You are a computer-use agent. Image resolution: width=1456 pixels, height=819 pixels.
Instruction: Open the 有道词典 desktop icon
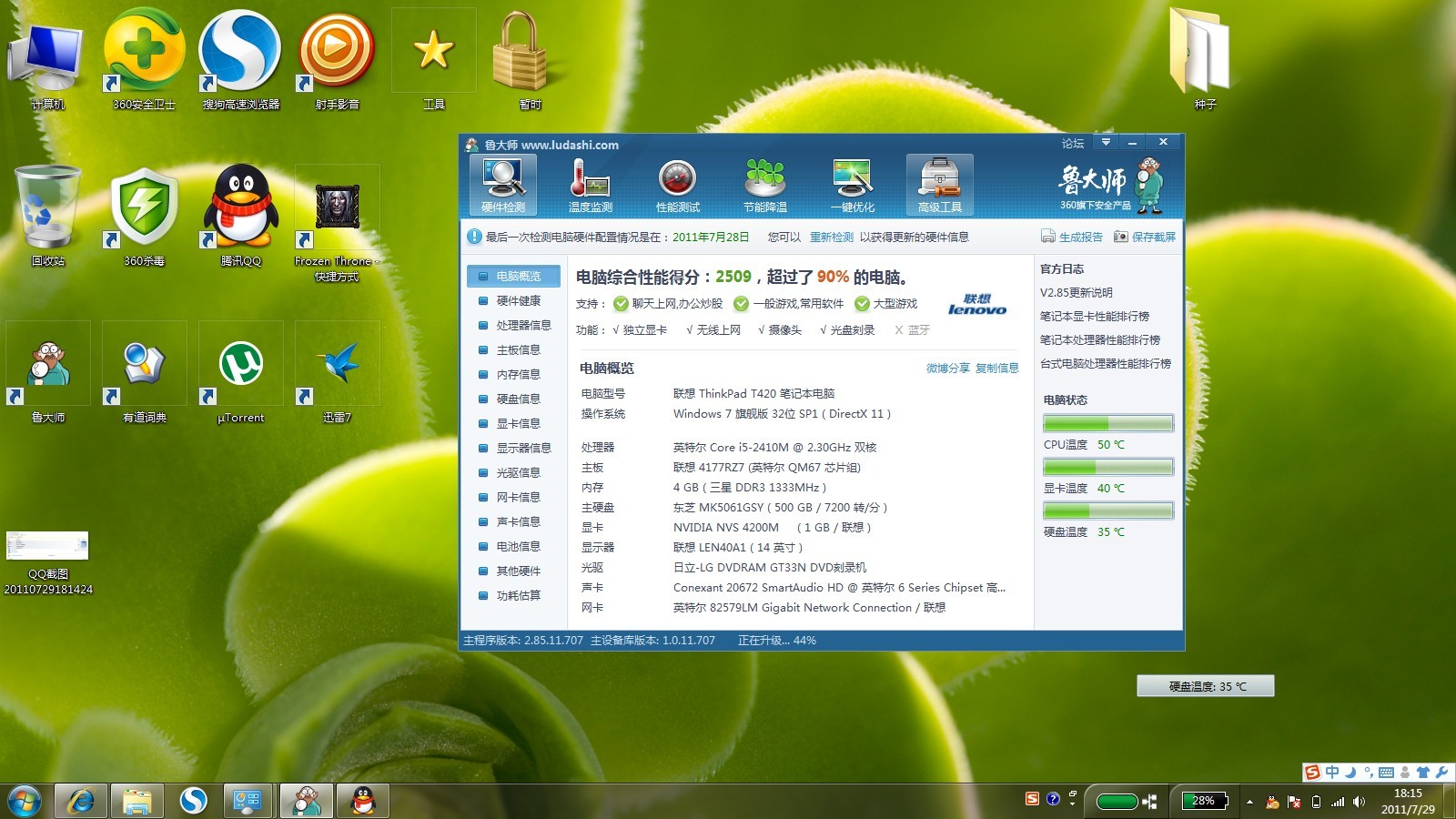144,373
